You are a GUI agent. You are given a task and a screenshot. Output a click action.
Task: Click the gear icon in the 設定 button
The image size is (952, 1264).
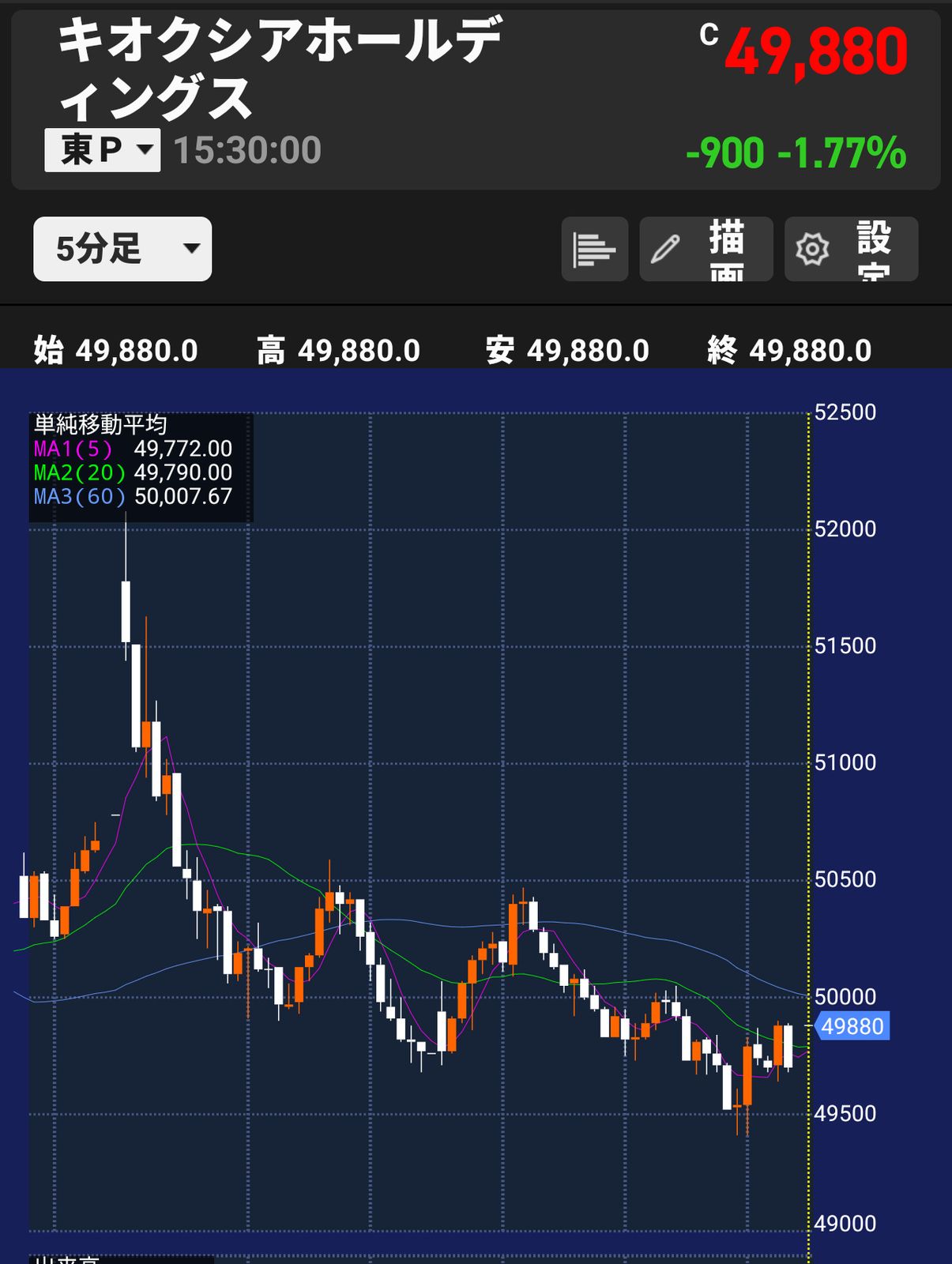pos(812,250)
